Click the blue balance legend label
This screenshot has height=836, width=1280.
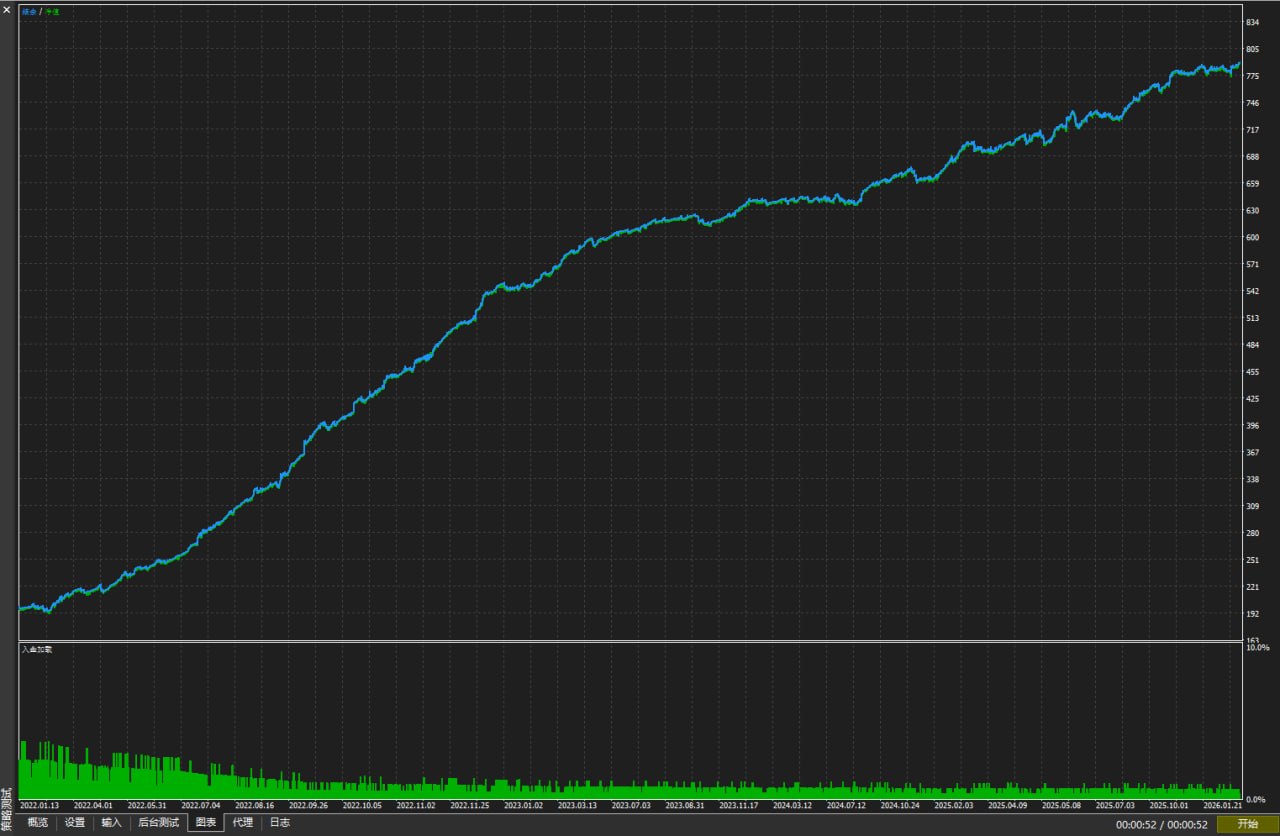point(28,12)
